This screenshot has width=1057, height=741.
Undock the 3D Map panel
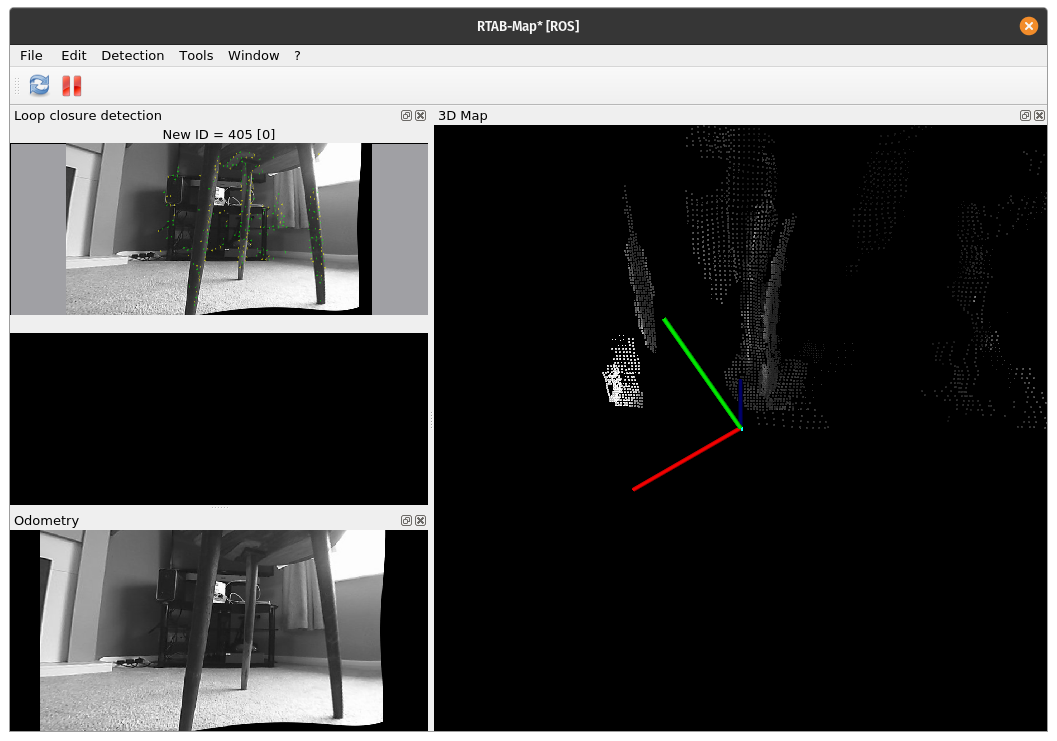[x=1025, y=116]
